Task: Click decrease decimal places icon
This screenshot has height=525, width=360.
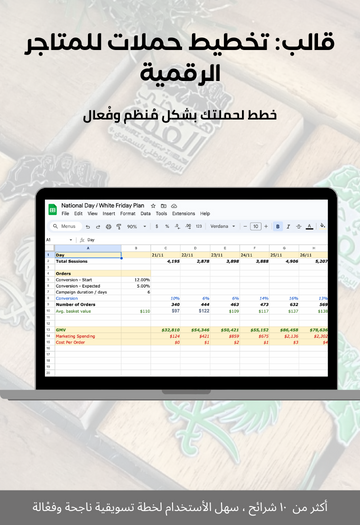Action: point(177,227)
